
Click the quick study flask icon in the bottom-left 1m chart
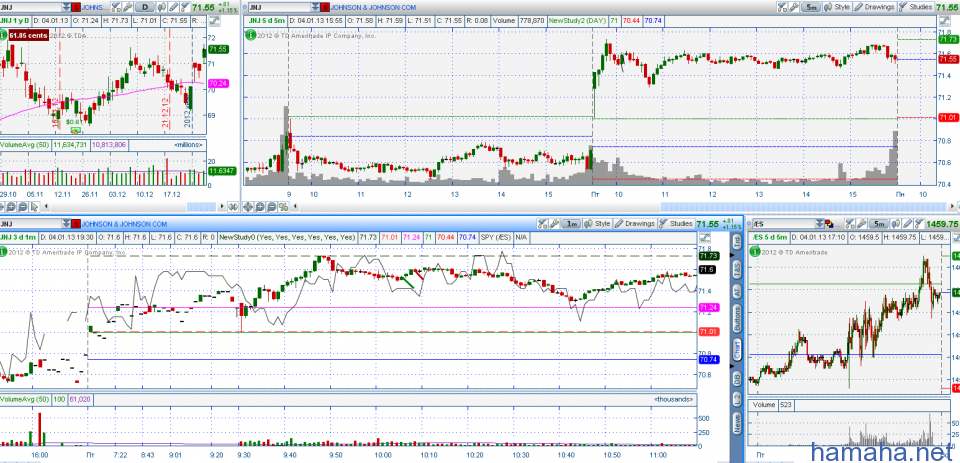pyautogui.click(x=542, y=224)
